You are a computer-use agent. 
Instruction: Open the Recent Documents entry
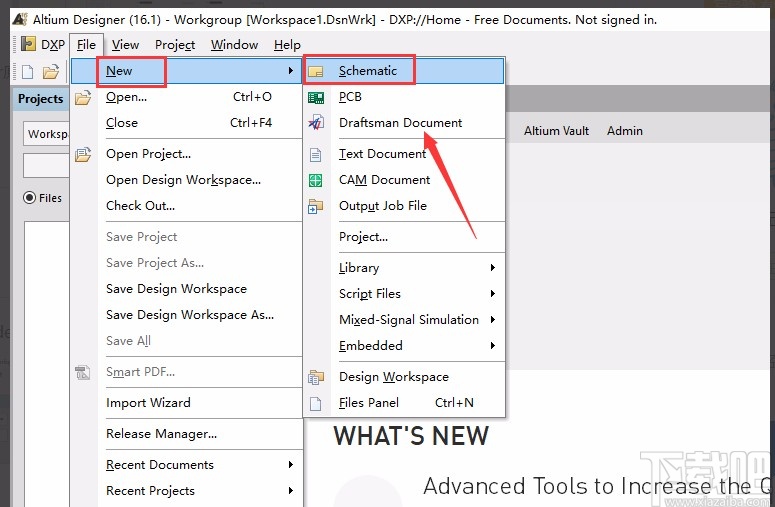point(186,465)
